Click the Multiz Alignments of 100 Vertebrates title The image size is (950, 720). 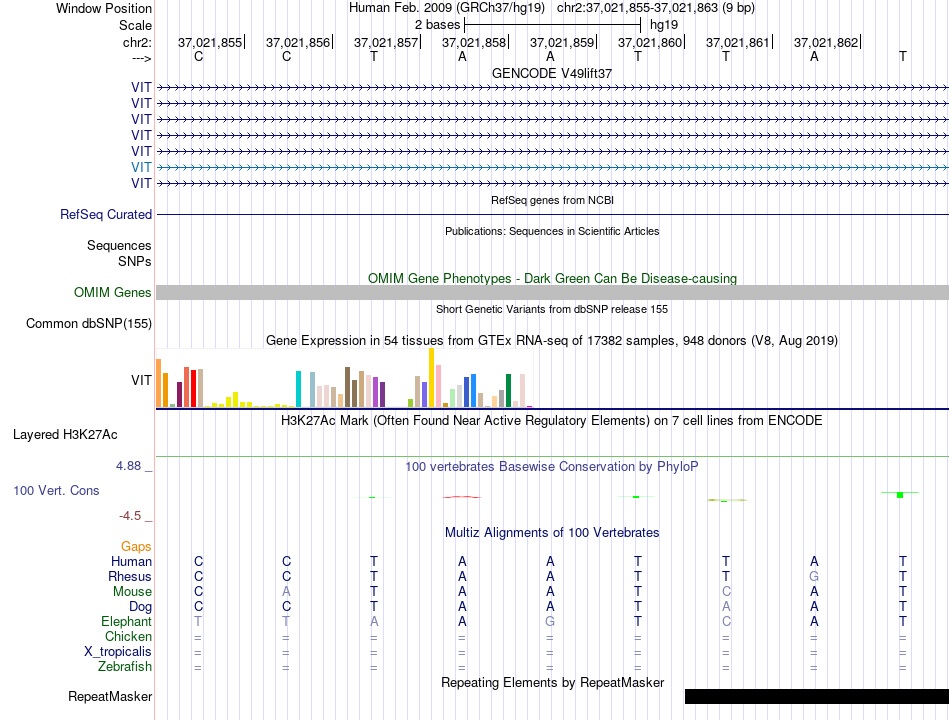tap(552, 533)
